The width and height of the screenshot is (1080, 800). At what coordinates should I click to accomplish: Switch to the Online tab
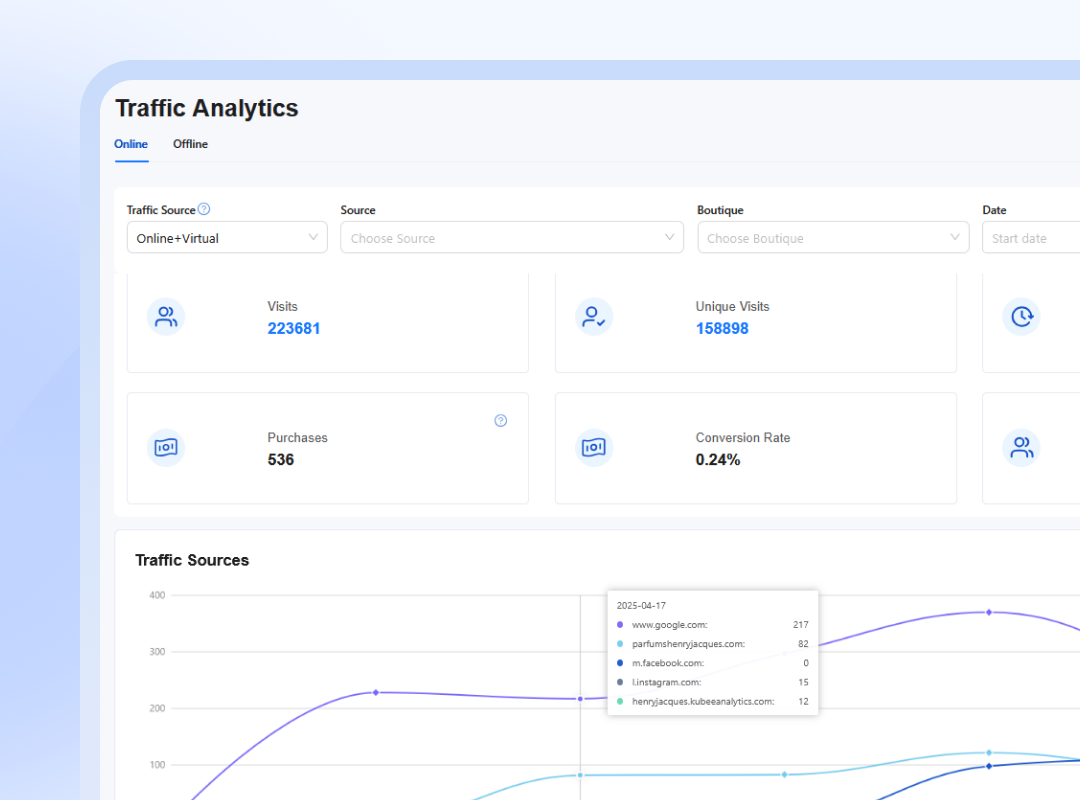tap(131, 144)
